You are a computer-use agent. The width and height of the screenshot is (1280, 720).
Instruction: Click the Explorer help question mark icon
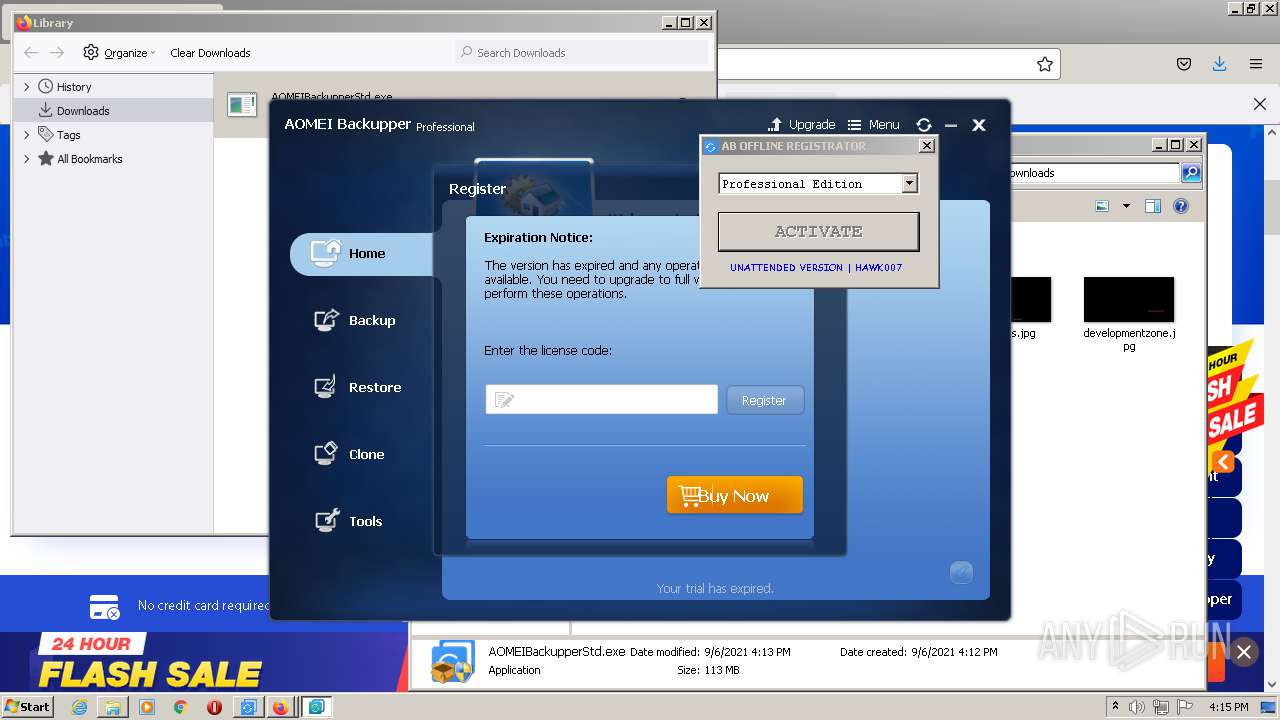click(1181, 206)
